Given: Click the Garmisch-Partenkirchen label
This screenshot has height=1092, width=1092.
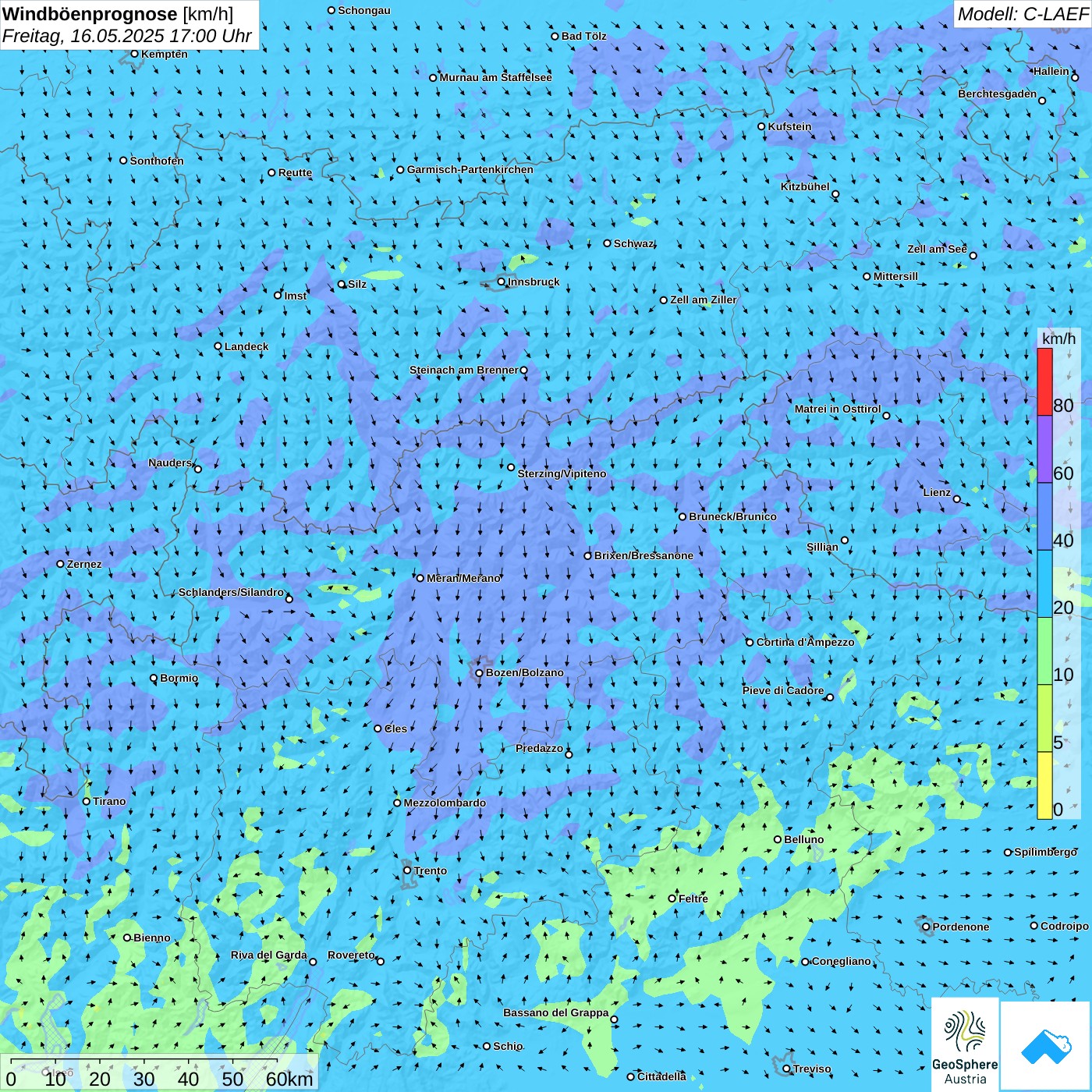Looking at the screenshot, I should (x=470, y=169).
